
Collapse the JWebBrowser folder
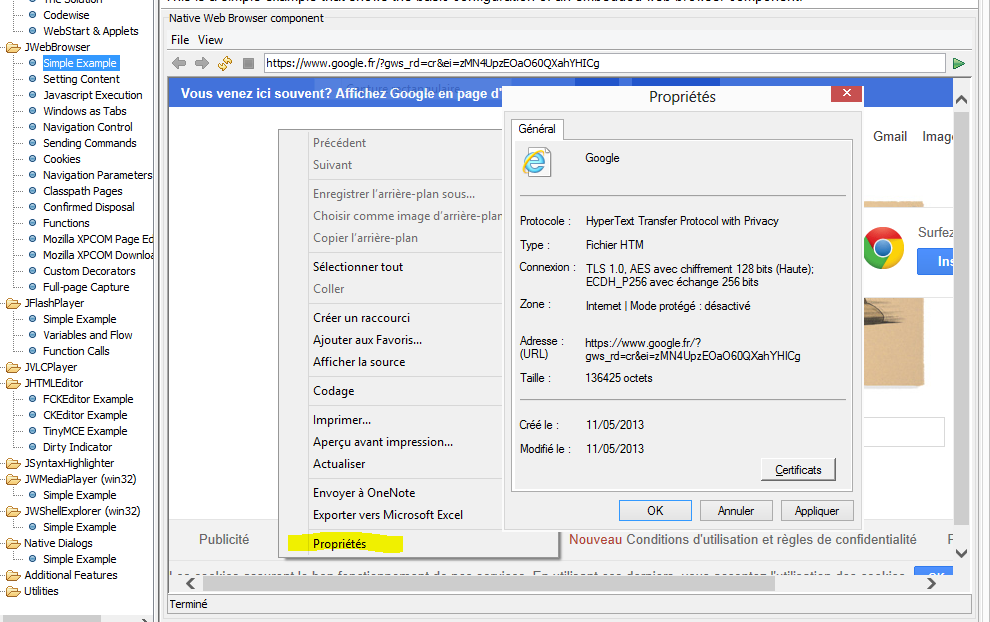coord(13,47)
